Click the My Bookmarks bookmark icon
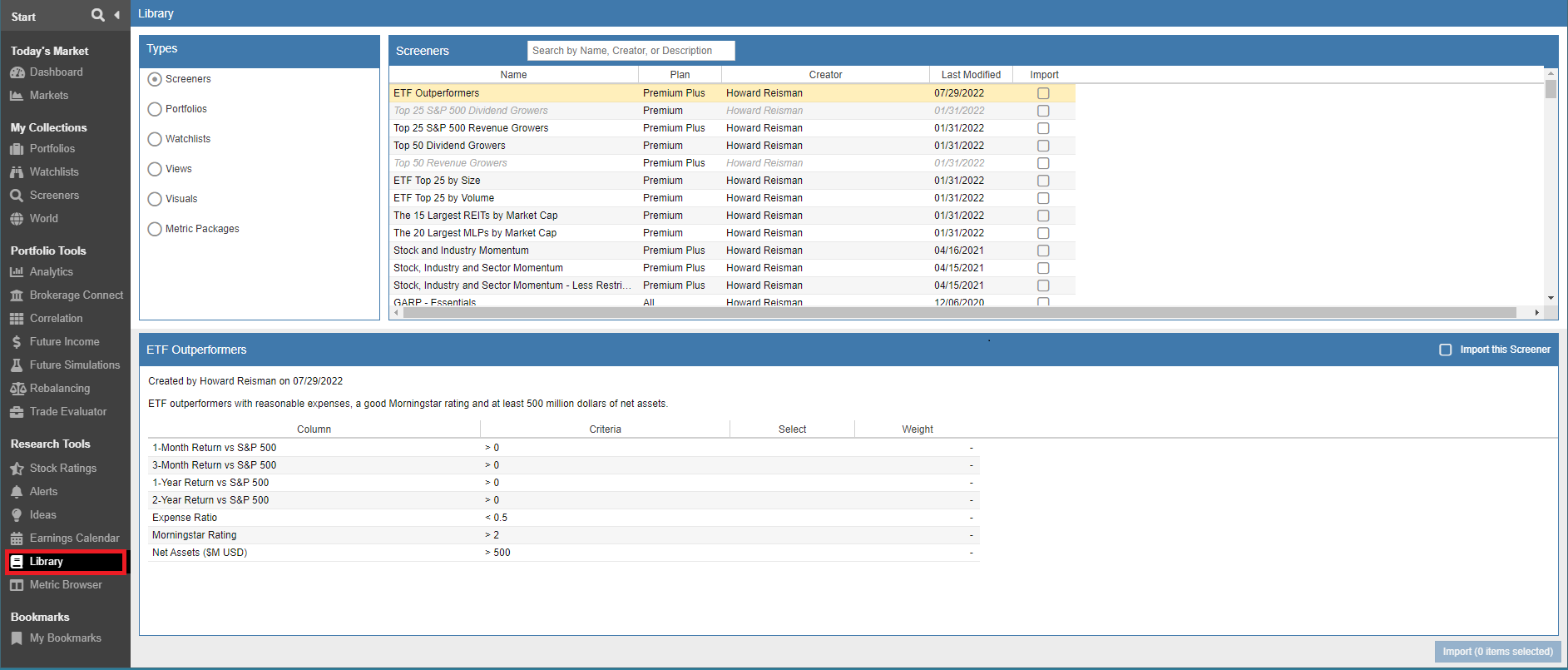The height and width of the screenshot is (670, 1568). tap(17, 638)
